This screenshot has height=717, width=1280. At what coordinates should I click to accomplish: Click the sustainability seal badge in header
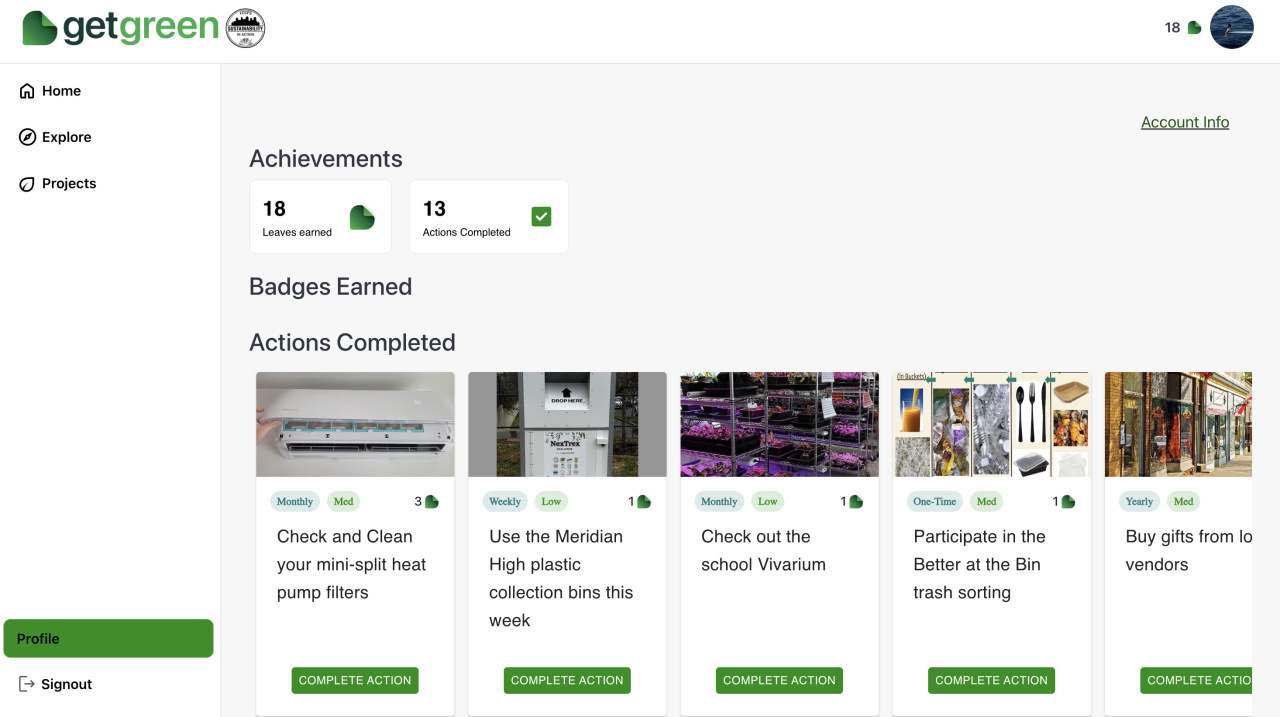pos(246,28)
